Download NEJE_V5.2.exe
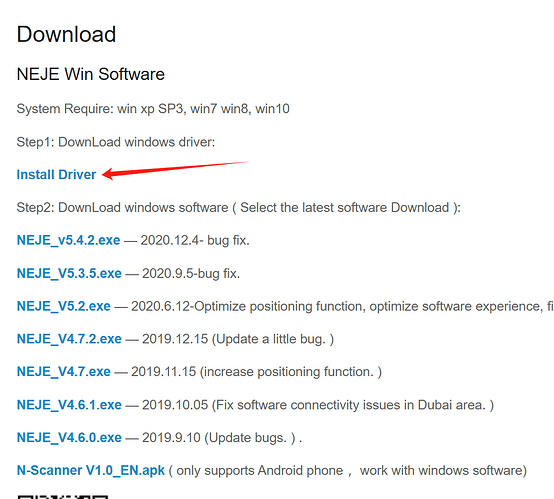Viewport: 554px width, 499px height. point(64,306)
